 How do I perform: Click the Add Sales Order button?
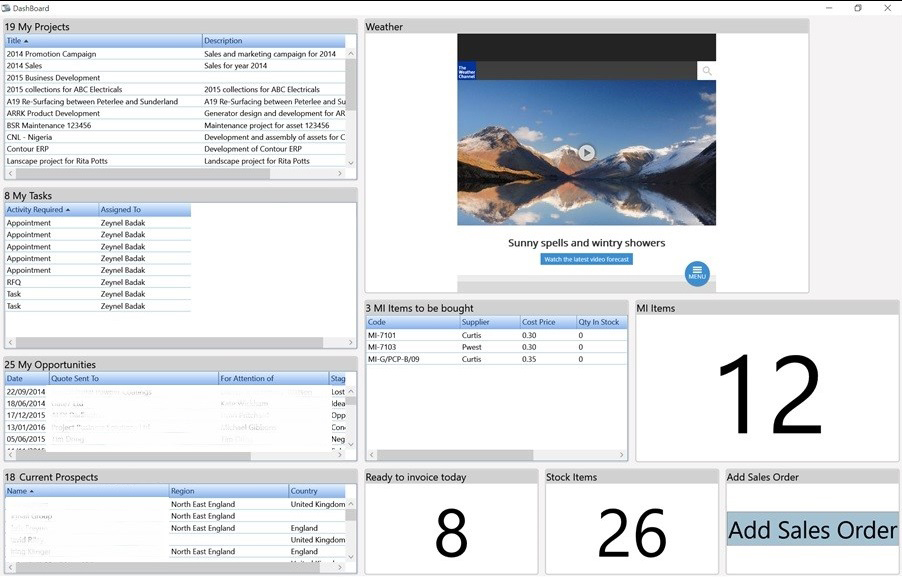812,529
